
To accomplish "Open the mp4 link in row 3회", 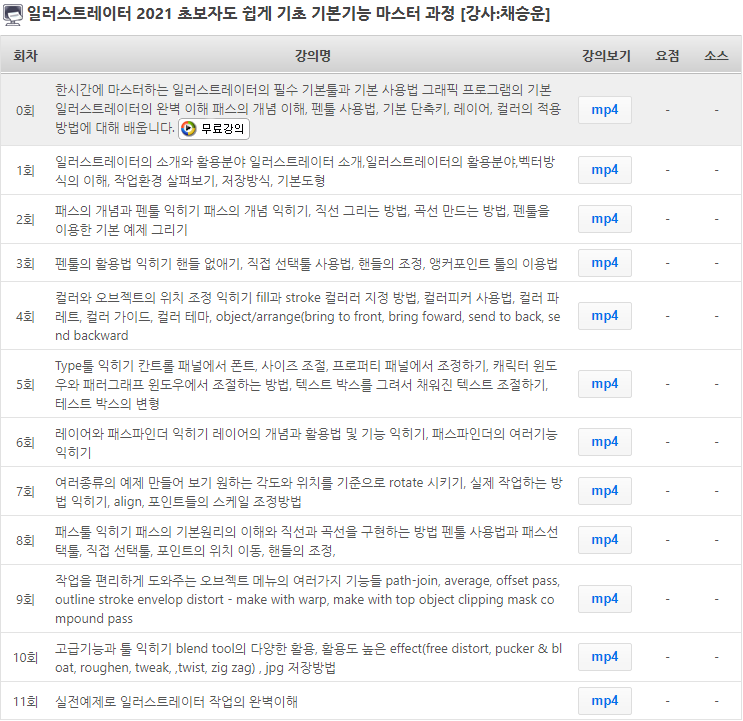I will [x=605, y=263].
